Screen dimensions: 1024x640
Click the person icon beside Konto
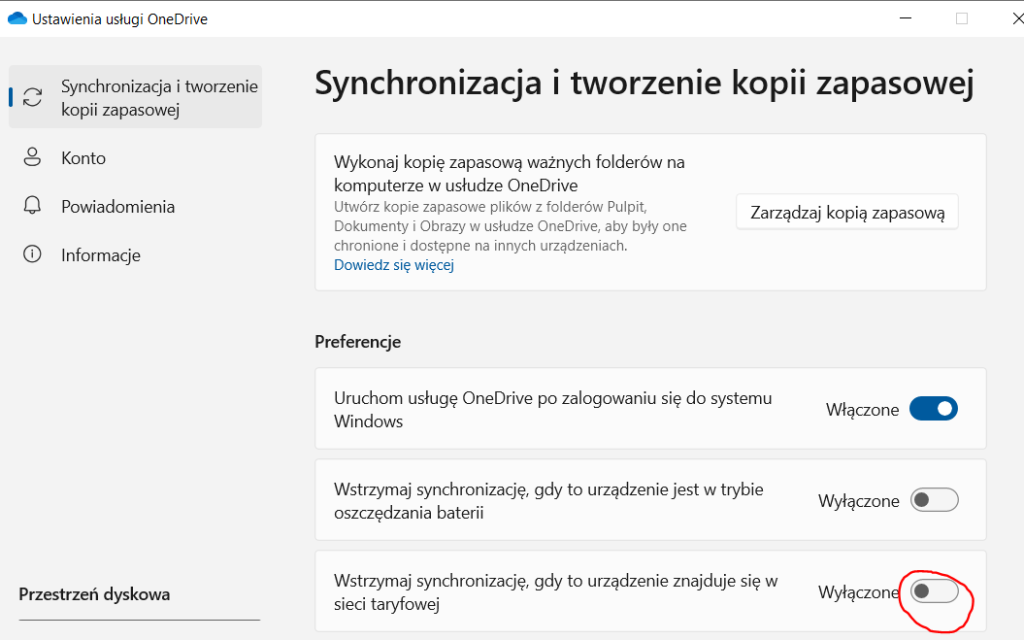point(32,157)
